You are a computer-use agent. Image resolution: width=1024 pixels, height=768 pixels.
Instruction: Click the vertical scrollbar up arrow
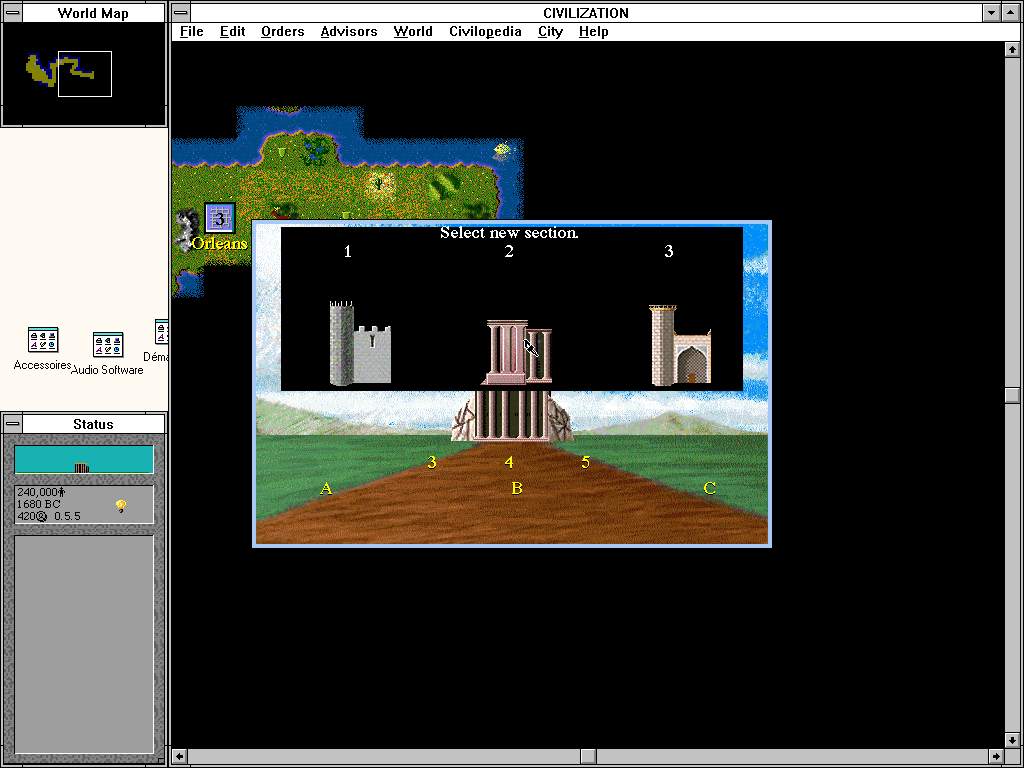point(1012,50)
